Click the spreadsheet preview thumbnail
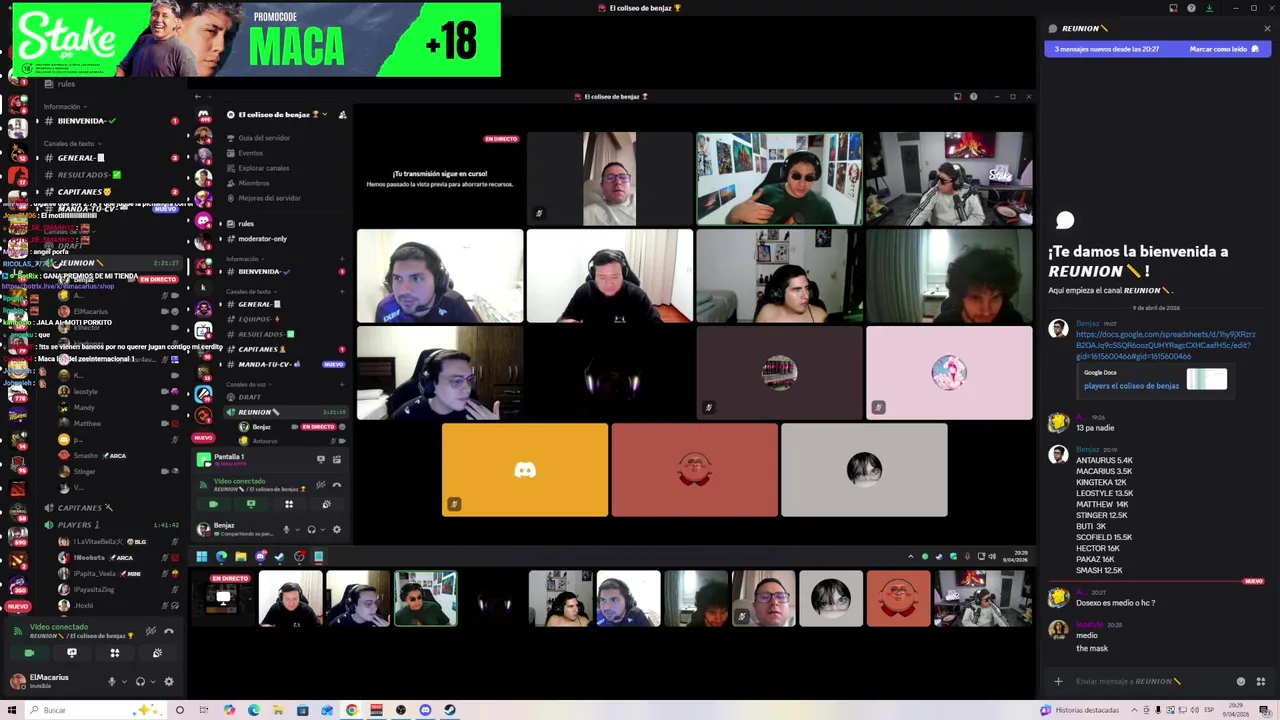 pos(1207,379)
